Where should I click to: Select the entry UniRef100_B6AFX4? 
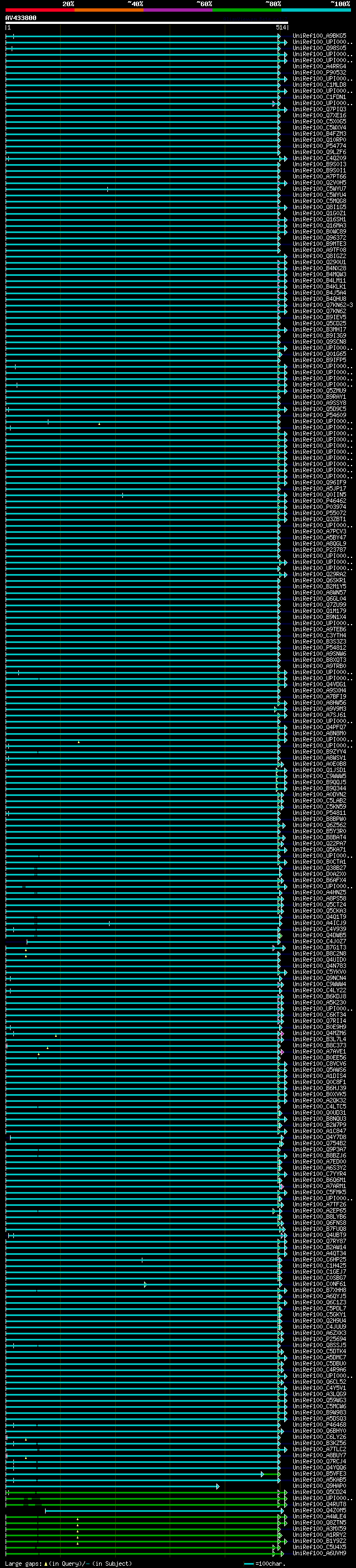[x=319, y=880]
